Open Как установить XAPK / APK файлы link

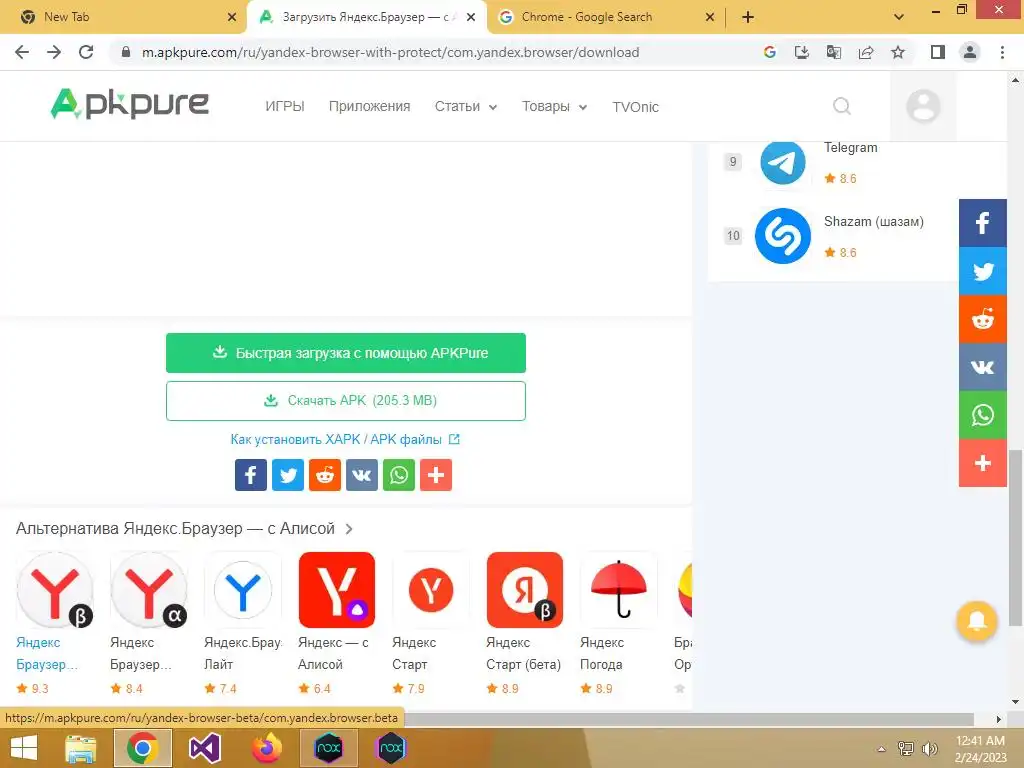pos(345,440)
